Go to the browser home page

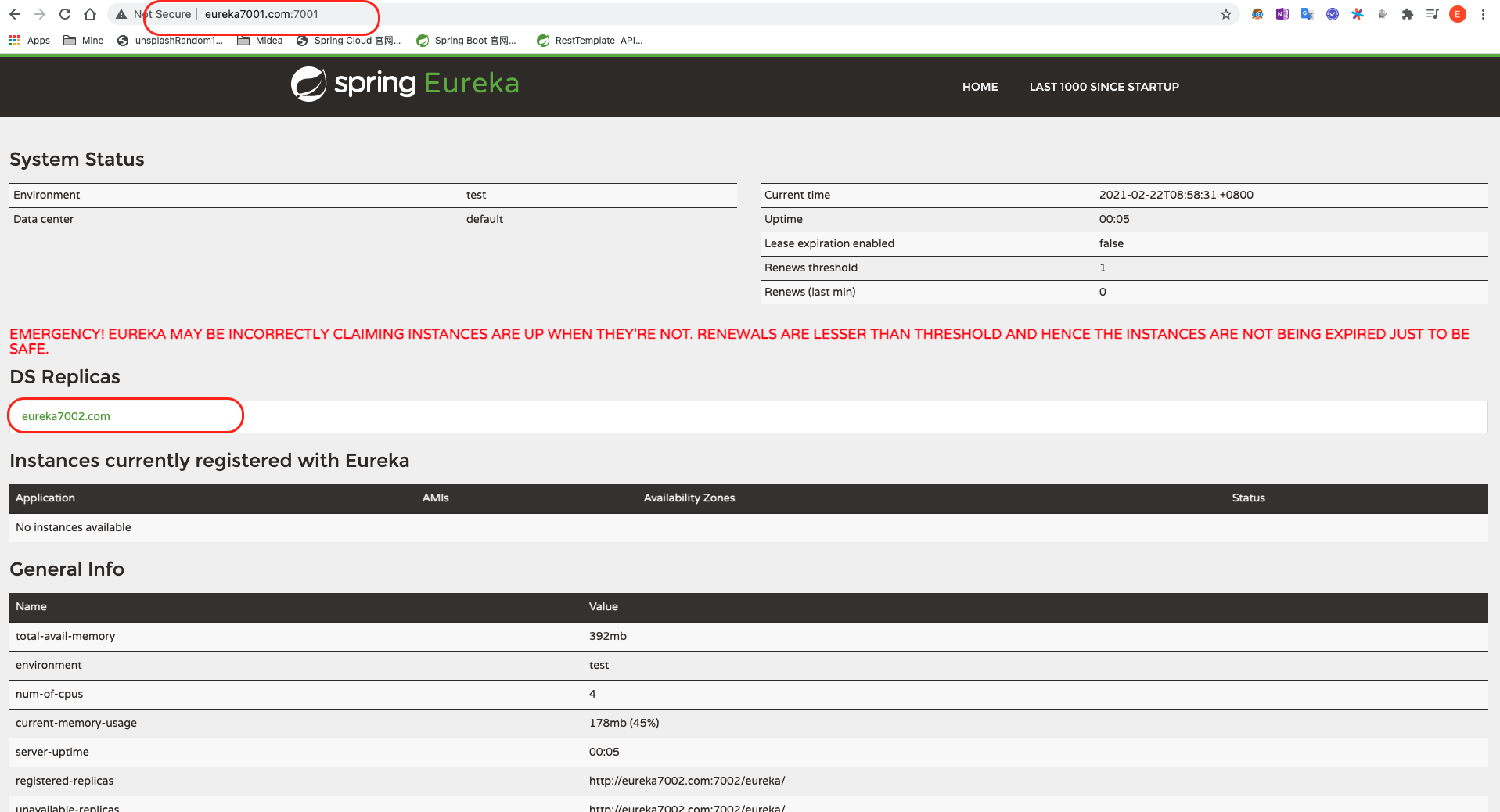(90, 14)
